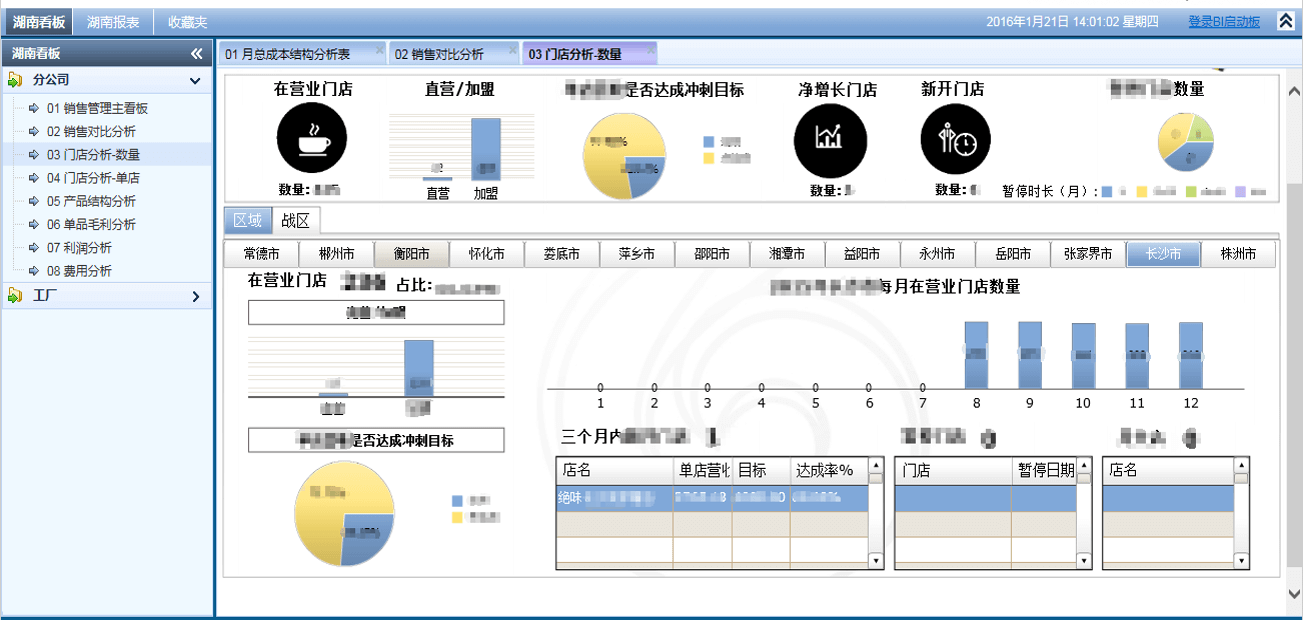
Task: Open the 湖南报表 top menu
Action: (112, 21)
